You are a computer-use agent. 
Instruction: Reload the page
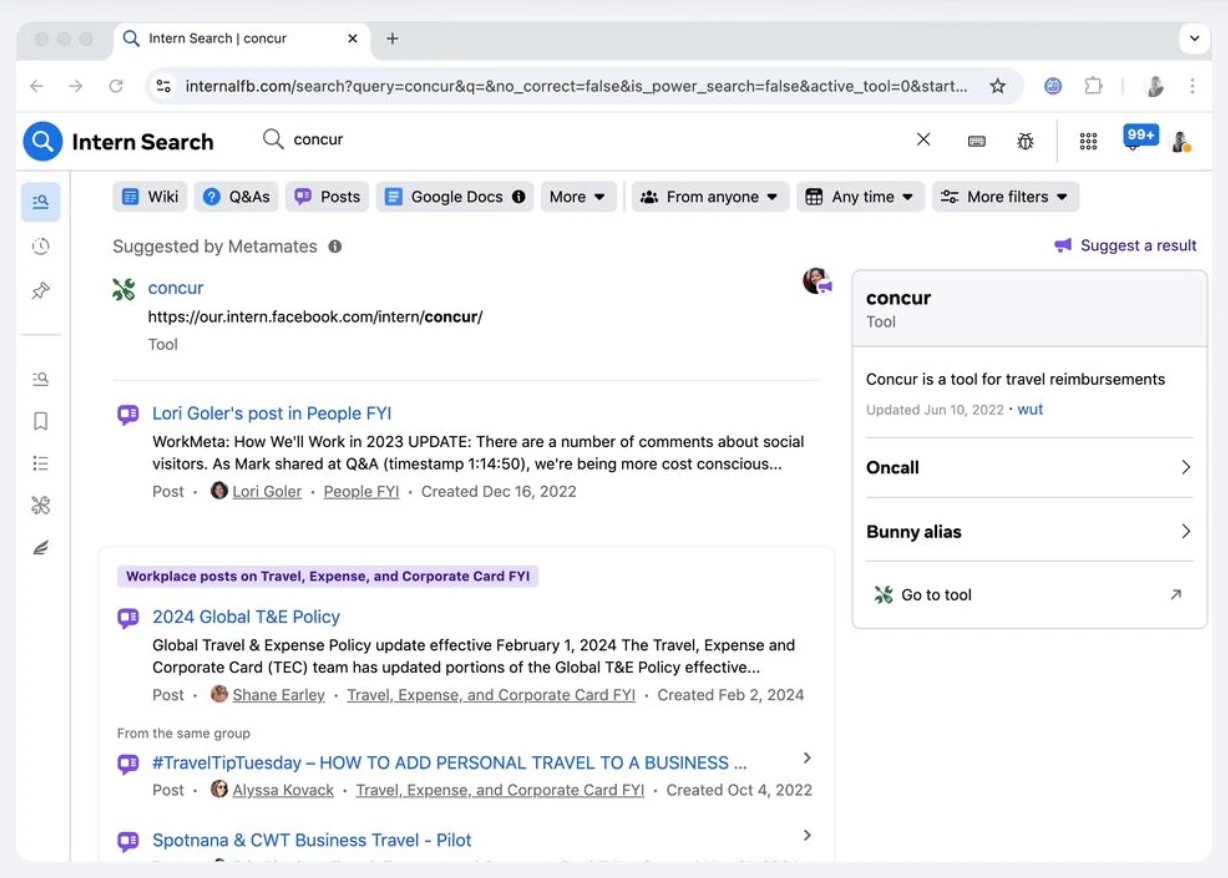116,86
